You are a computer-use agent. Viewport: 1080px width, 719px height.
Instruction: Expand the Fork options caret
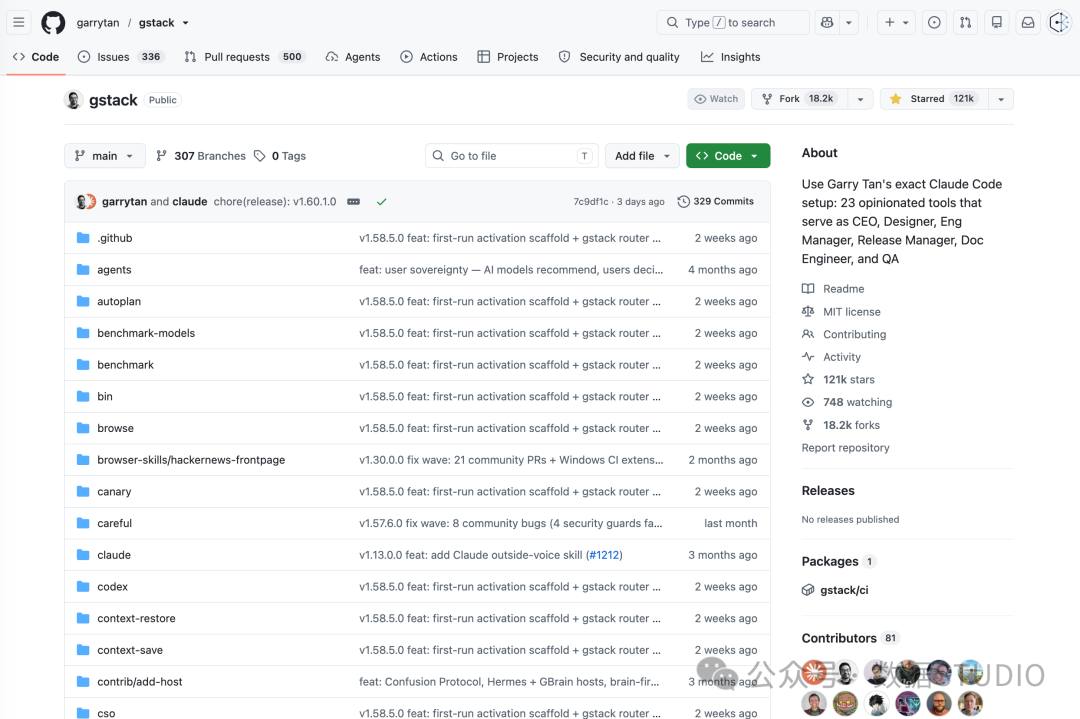pyautogui.click(x=860, y=99)
